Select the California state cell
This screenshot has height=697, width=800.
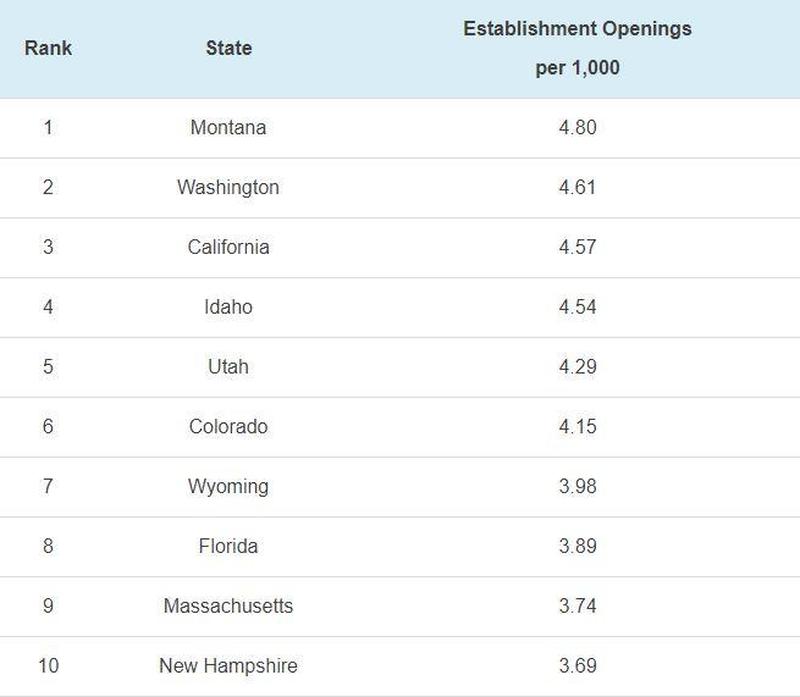228,247
